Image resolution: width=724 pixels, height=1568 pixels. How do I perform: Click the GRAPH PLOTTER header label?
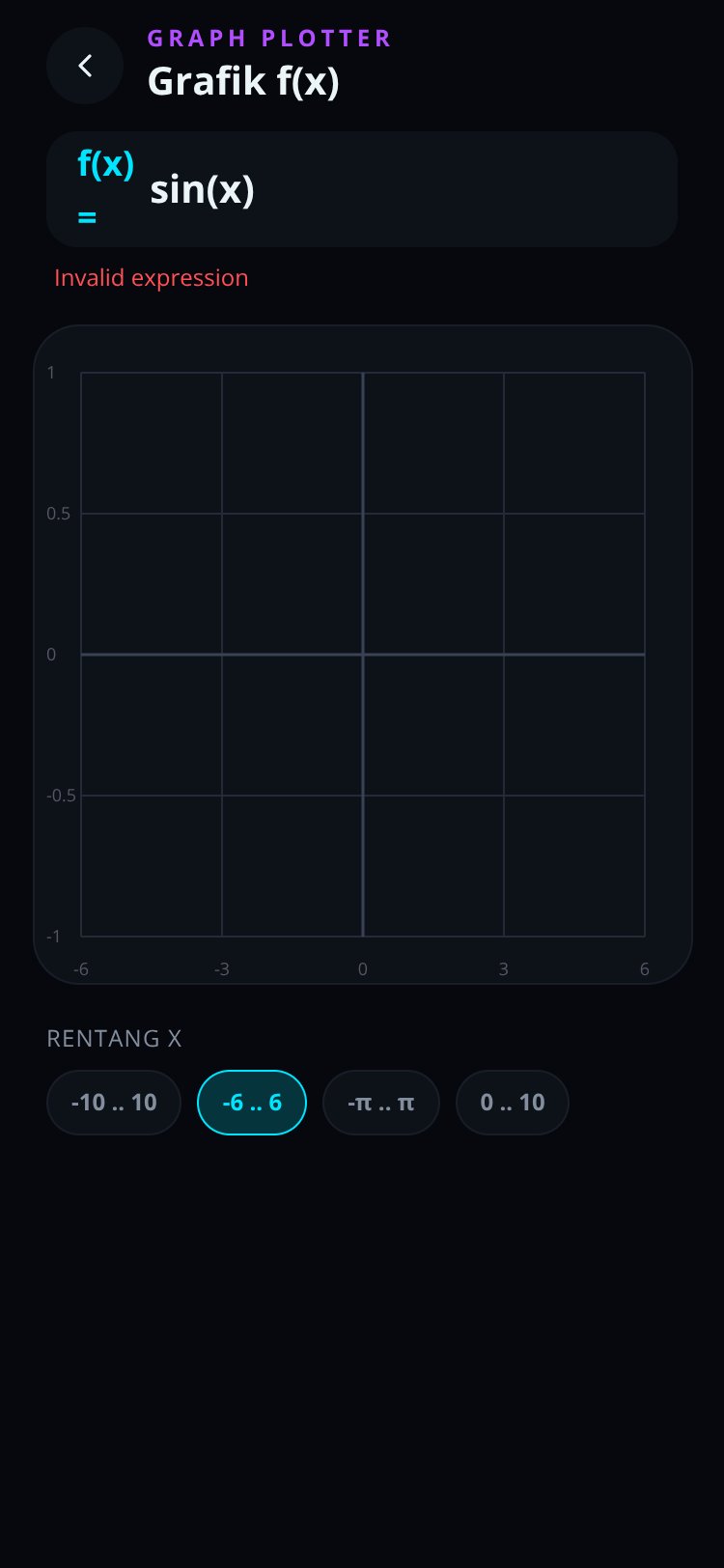(x=269, y=39)
